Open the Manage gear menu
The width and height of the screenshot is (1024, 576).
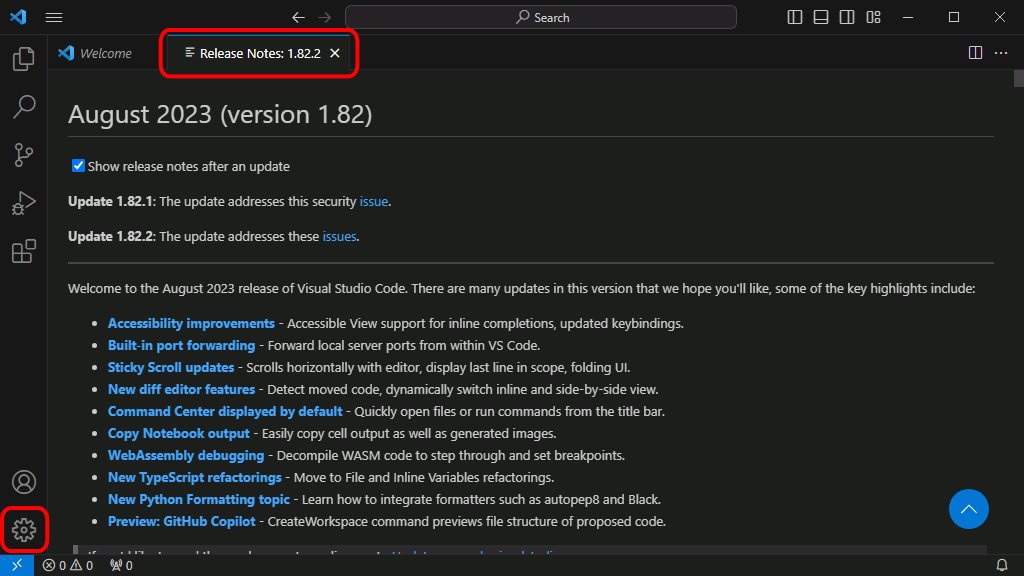click(24, 530)
